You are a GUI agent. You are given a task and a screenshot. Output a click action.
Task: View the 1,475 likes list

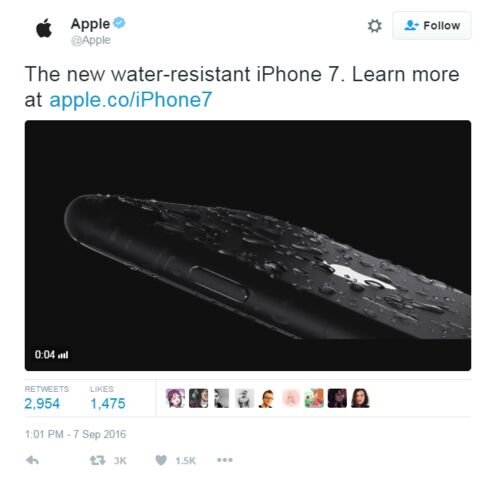[108, 398]
